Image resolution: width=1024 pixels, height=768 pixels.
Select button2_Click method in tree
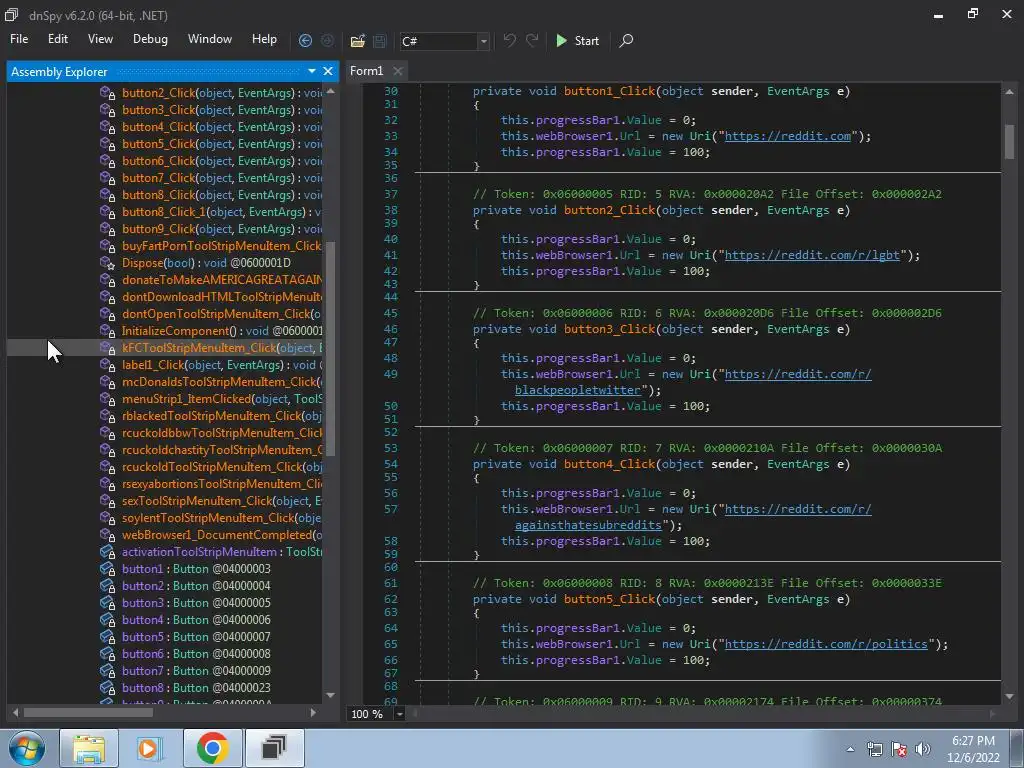coord(222,93)
